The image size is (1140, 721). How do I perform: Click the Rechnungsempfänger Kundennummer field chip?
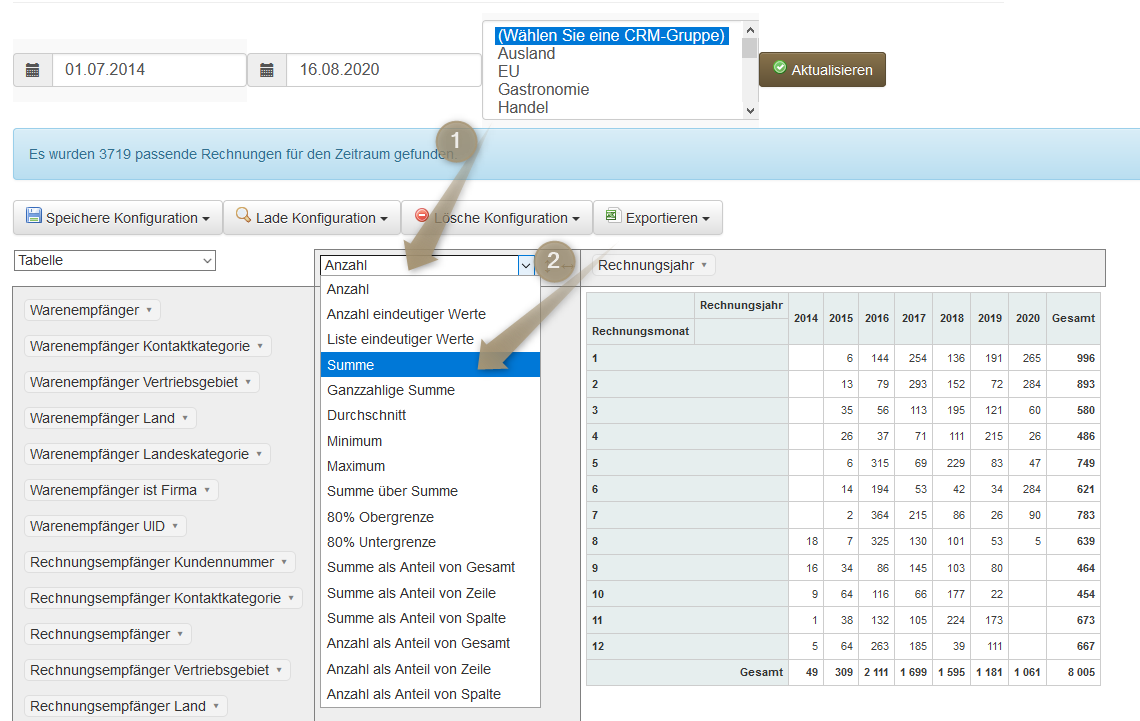tap(153, 562)
